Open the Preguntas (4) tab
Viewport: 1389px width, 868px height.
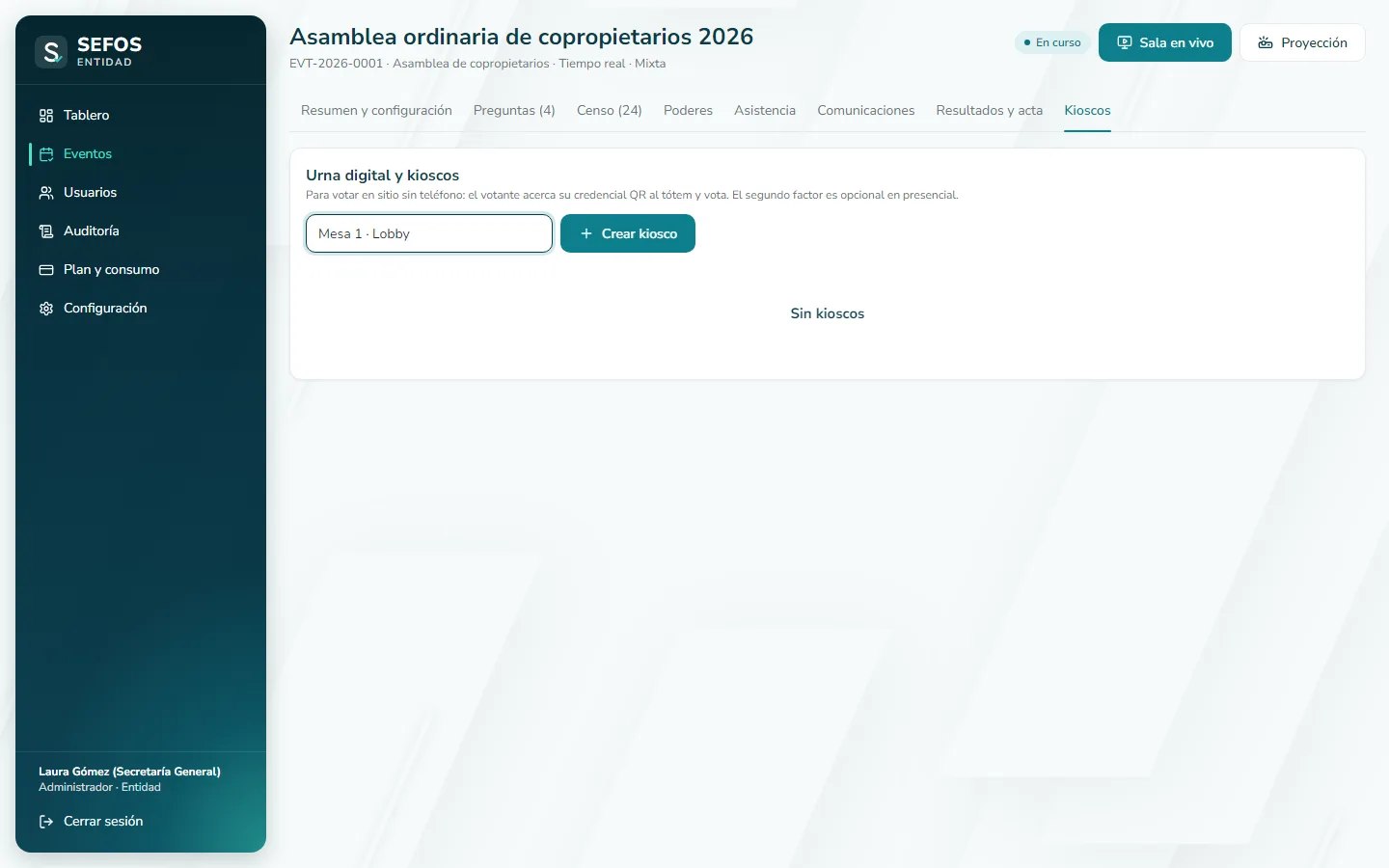(514, 111)
